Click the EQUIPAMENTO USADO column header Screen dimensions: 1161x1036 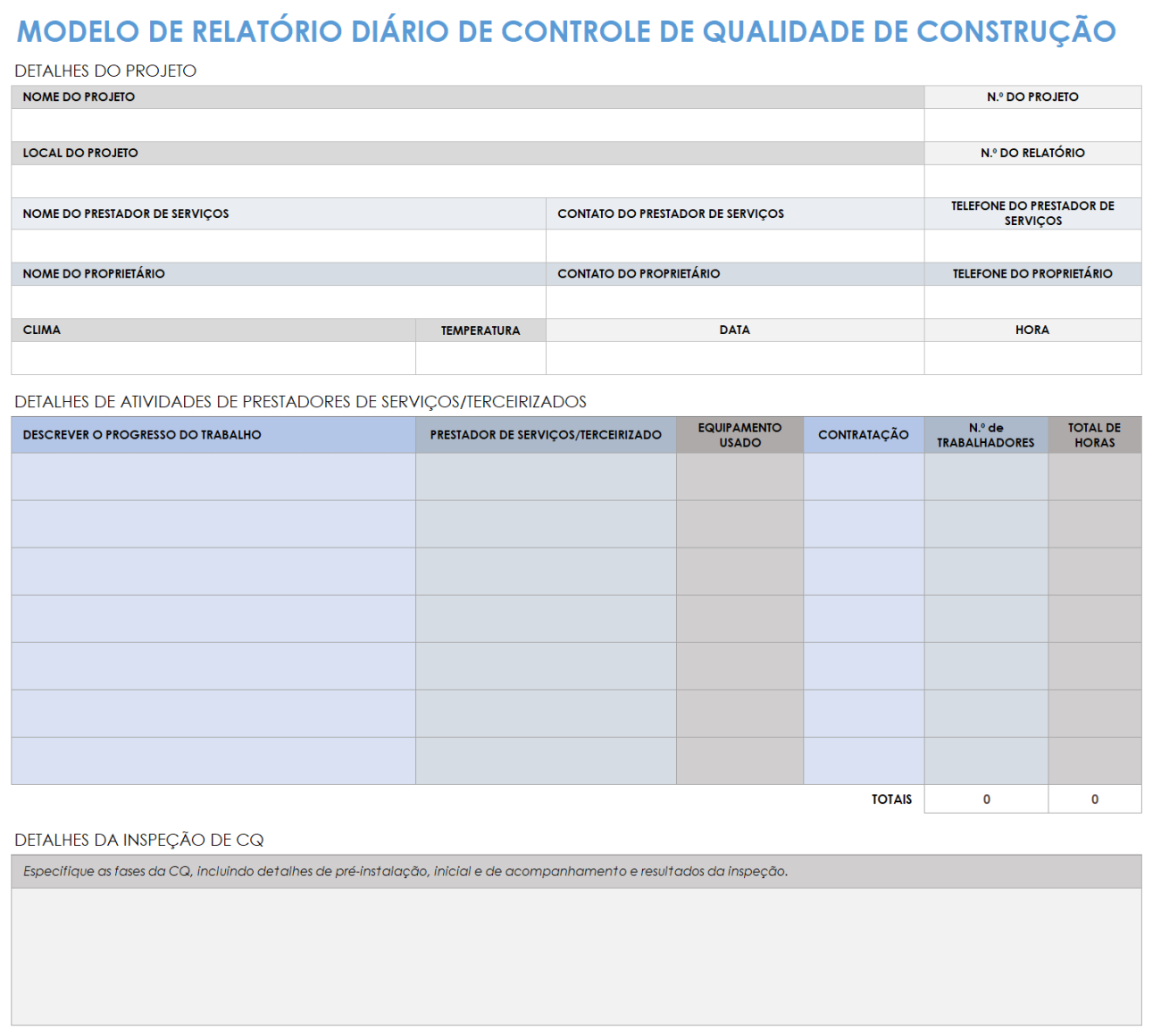click(739, 434)
